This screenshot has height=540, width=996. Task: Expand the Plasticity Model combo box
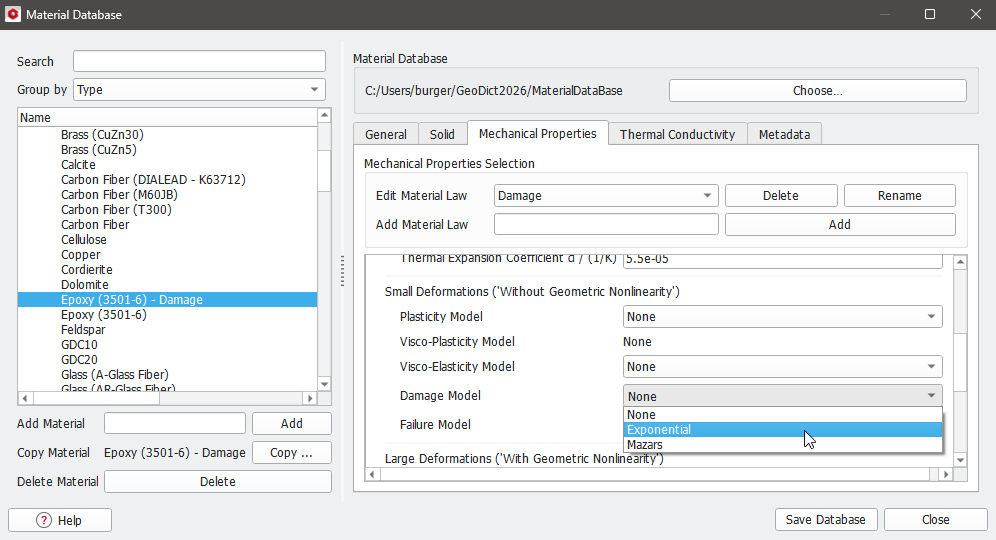point(782,317)
